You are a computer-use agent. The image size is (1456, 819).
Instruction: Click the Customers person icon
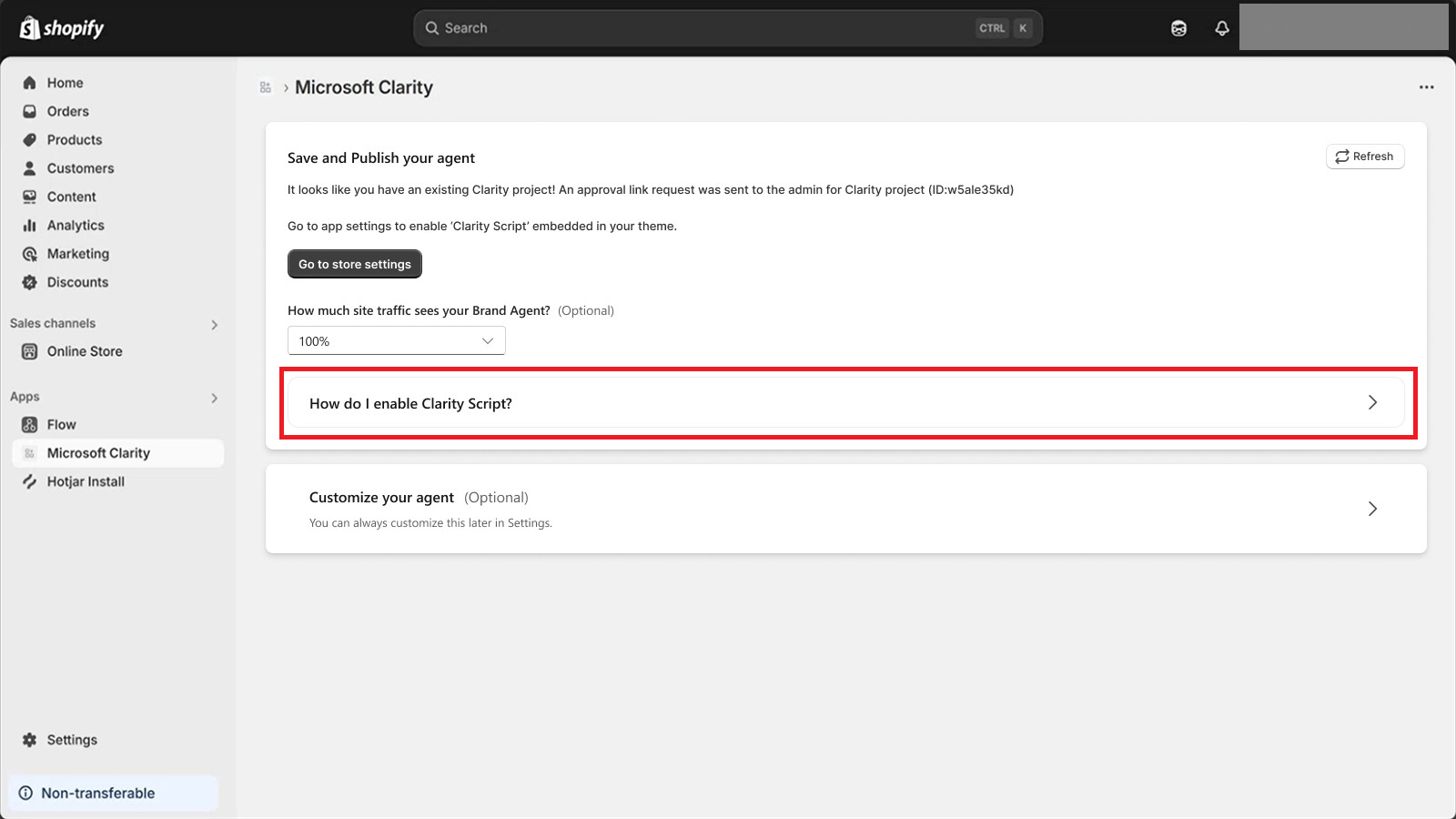pos(29,168)
